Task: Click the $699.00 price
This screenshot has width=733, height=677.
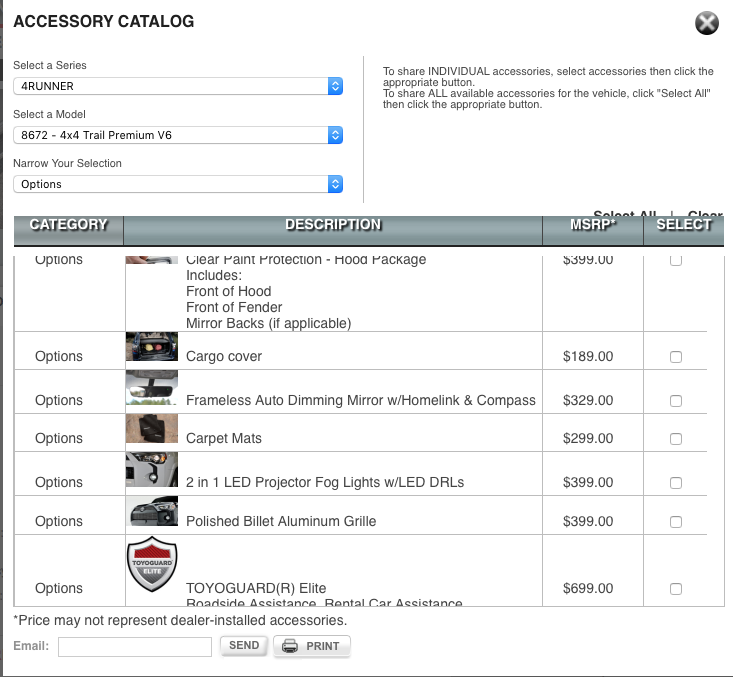Action: point(588,588)
